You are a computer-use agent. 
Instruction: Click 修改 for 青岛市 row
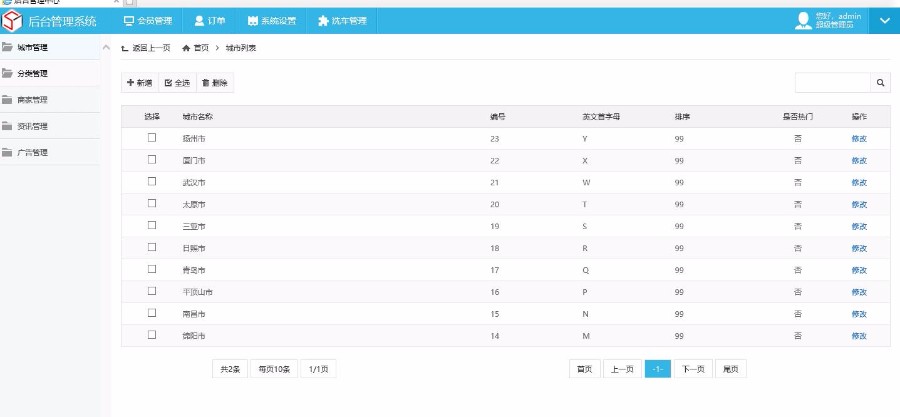(x=859, y=270)
